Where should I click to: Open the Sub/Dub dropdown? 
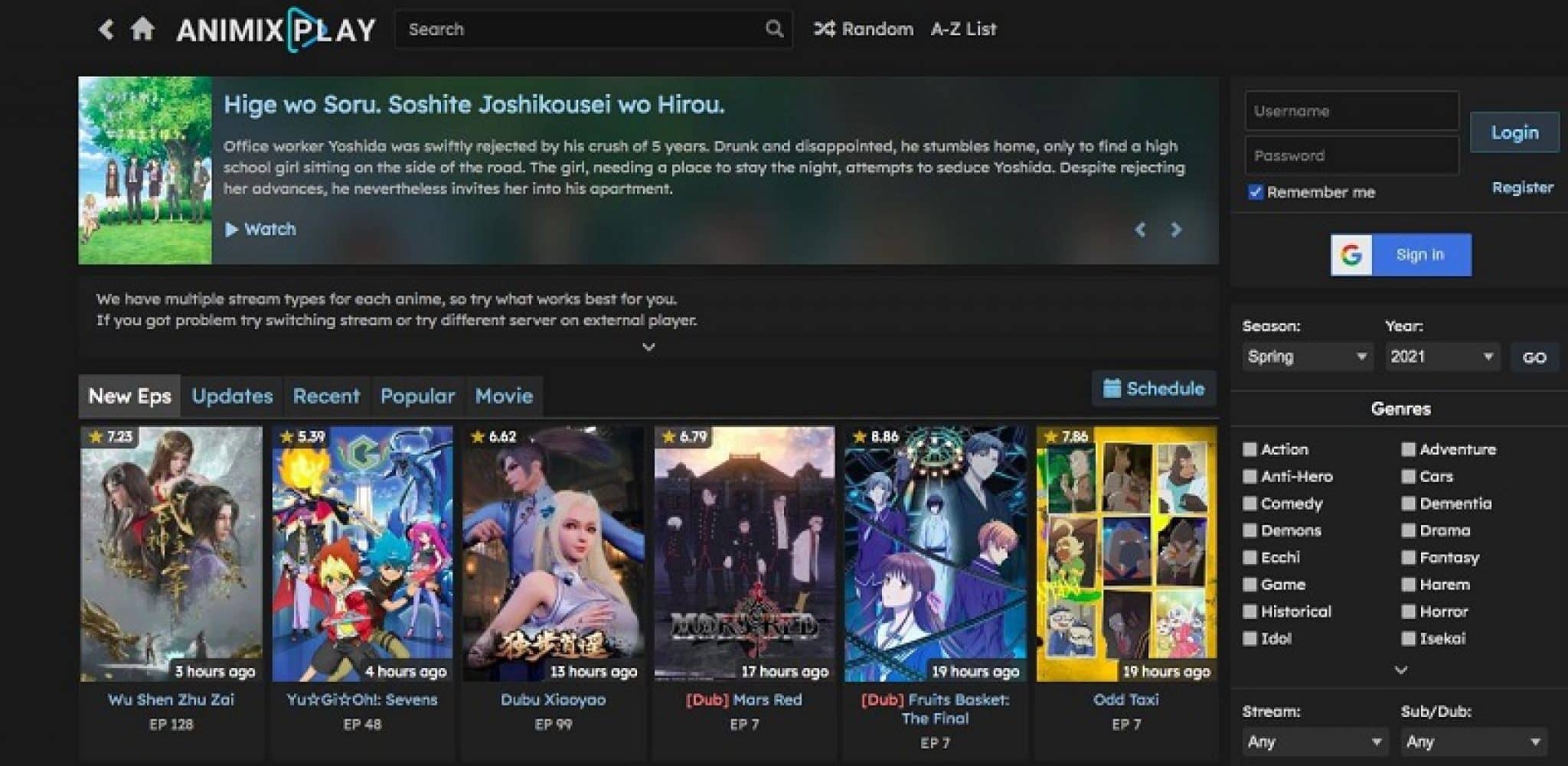pyautogui.click(x=1473, y=742)
